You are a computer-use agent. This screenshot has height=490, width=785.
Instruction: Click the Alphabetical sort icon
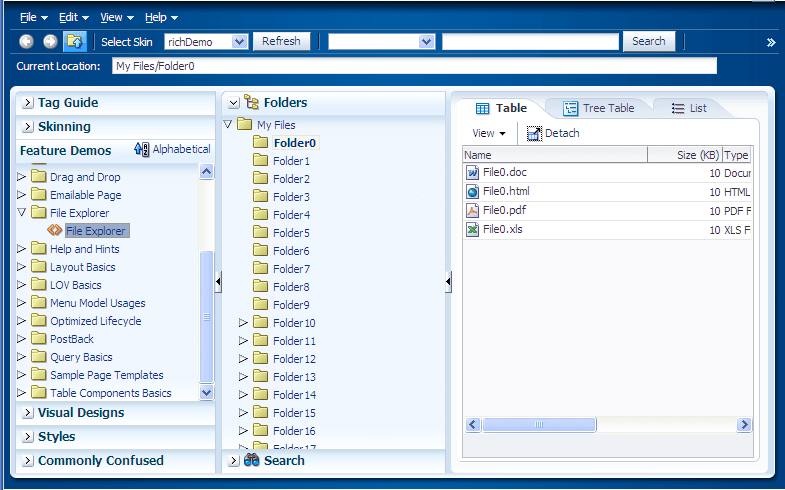click(x=142, y=149)
